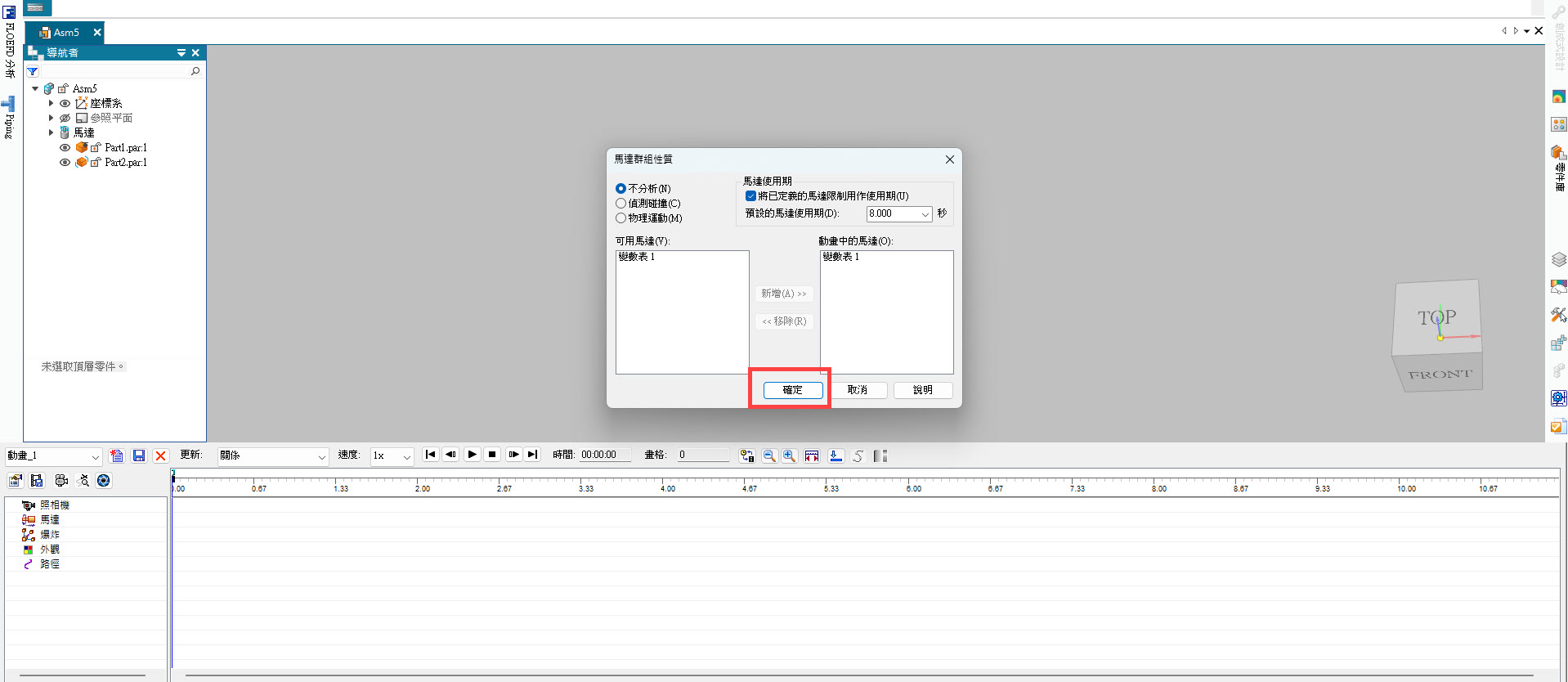Open the 預設的馬達使用期 8.000 dropdown
This screenshot has height=682, width=1568.
tap(925, 214)
